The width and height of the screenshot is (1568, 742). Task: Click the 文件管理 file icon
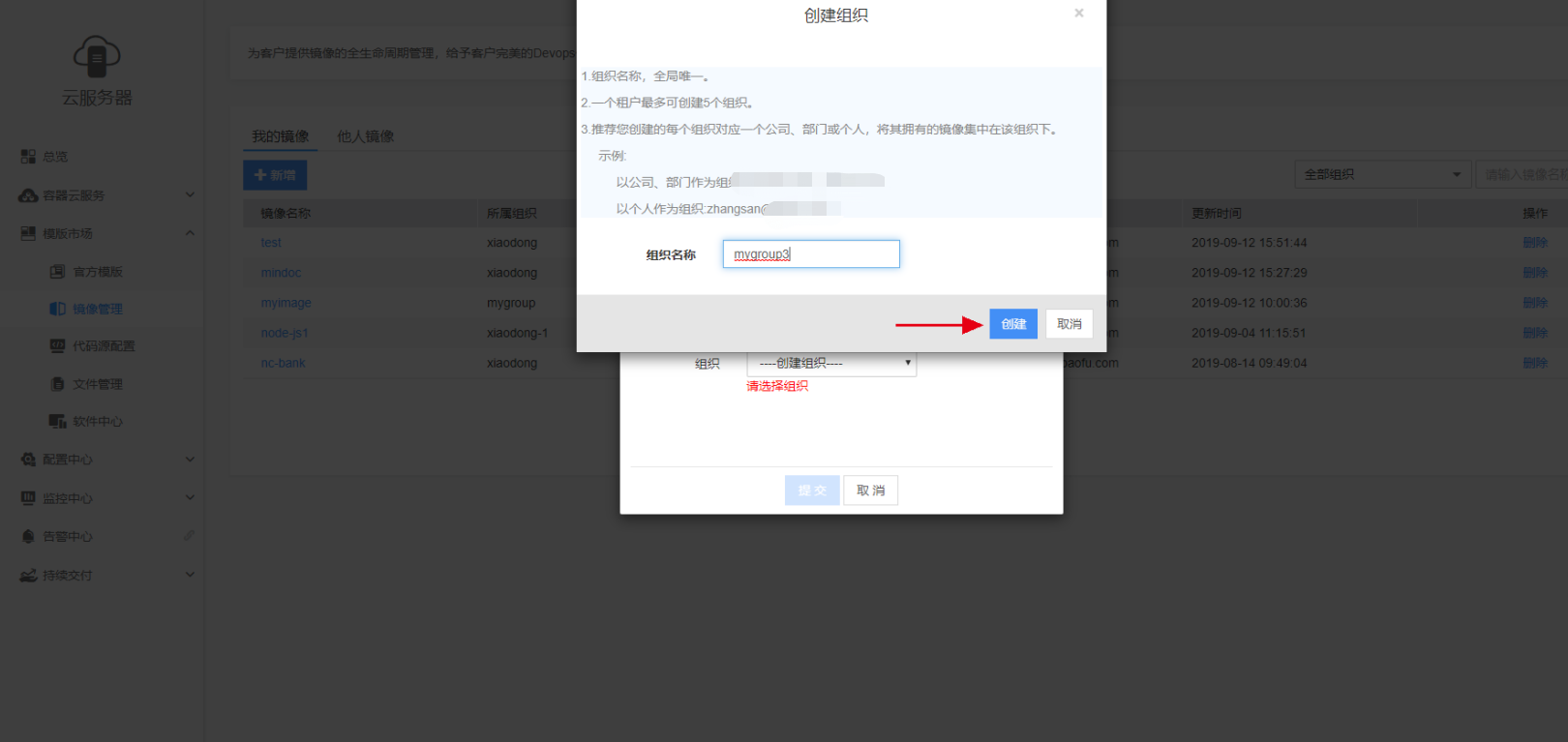58,384
